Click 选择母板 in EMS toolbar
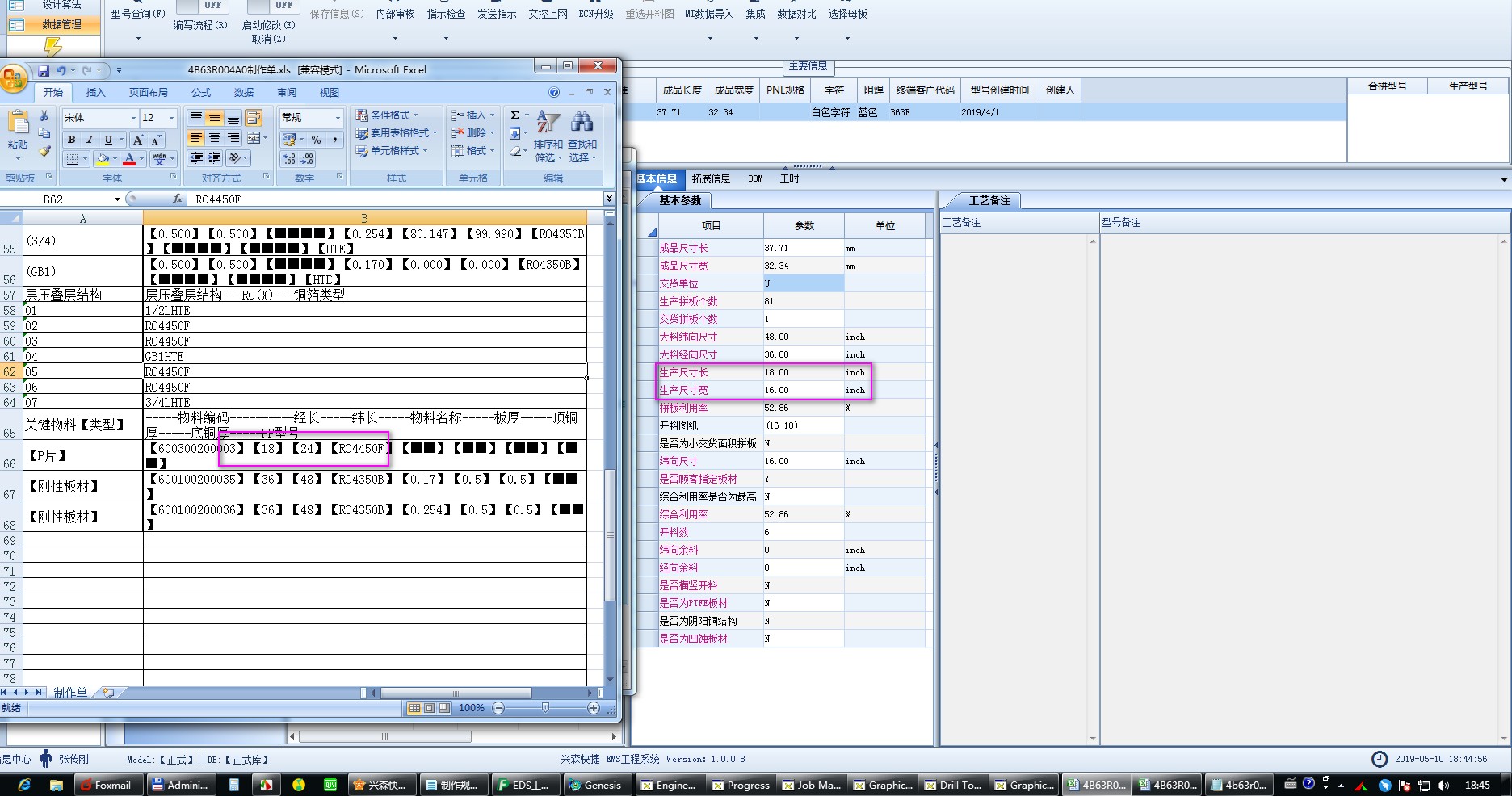The image size is (1512, 796). [x=847, y=14]
